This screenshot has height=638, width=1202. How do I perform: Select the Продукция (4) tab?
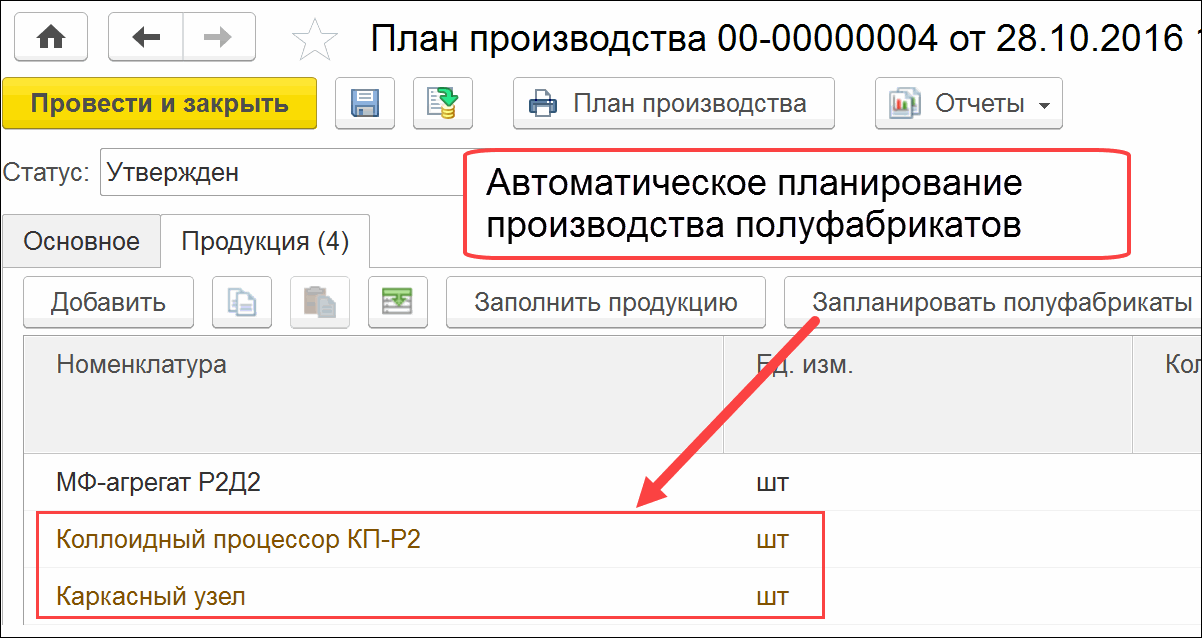[265, 241]
